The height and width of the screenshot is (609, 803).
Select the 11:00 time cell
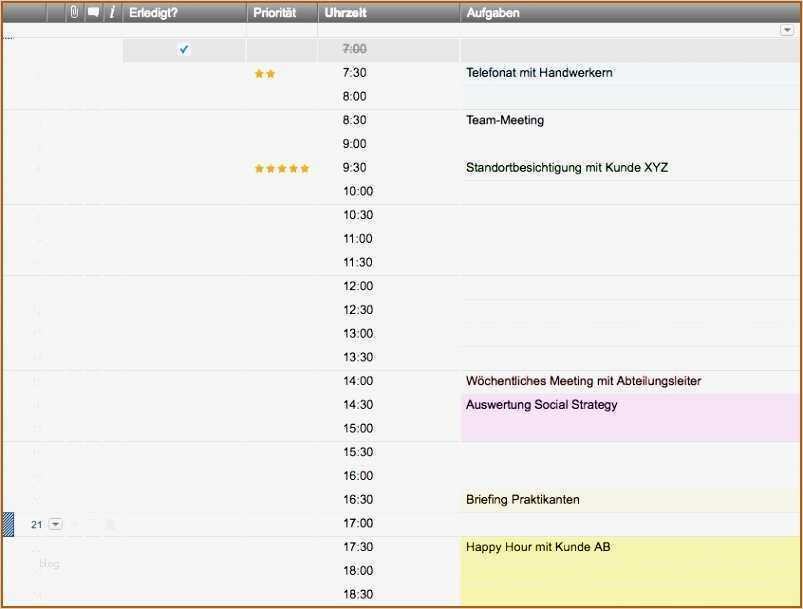(x=389, y=239)
